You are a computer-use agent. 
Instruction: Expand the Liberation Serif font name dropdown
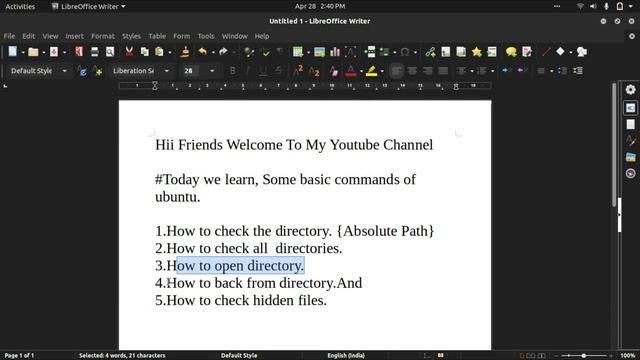point(167,71)
